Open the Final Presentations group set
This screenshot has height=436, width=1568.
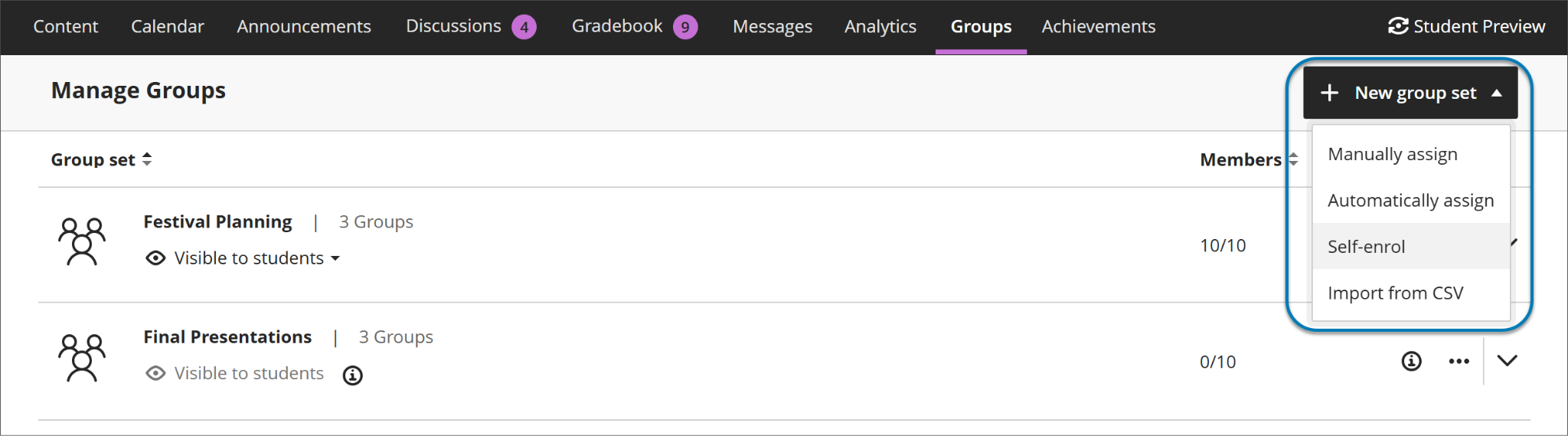227,337
